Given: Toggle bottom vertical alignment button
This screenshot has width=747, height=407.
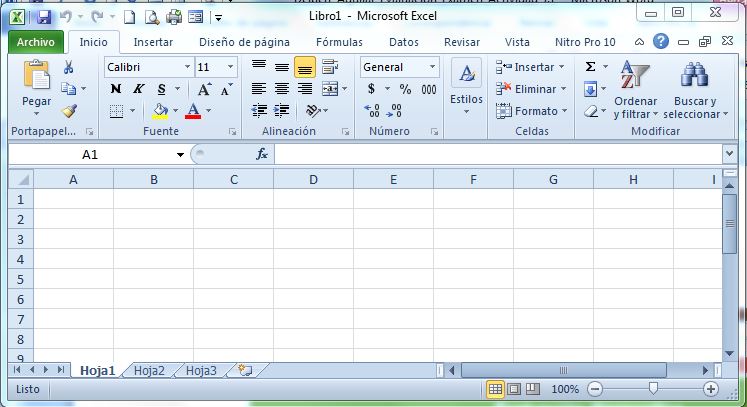Looking at the screenshot, I should click(305, 67).
